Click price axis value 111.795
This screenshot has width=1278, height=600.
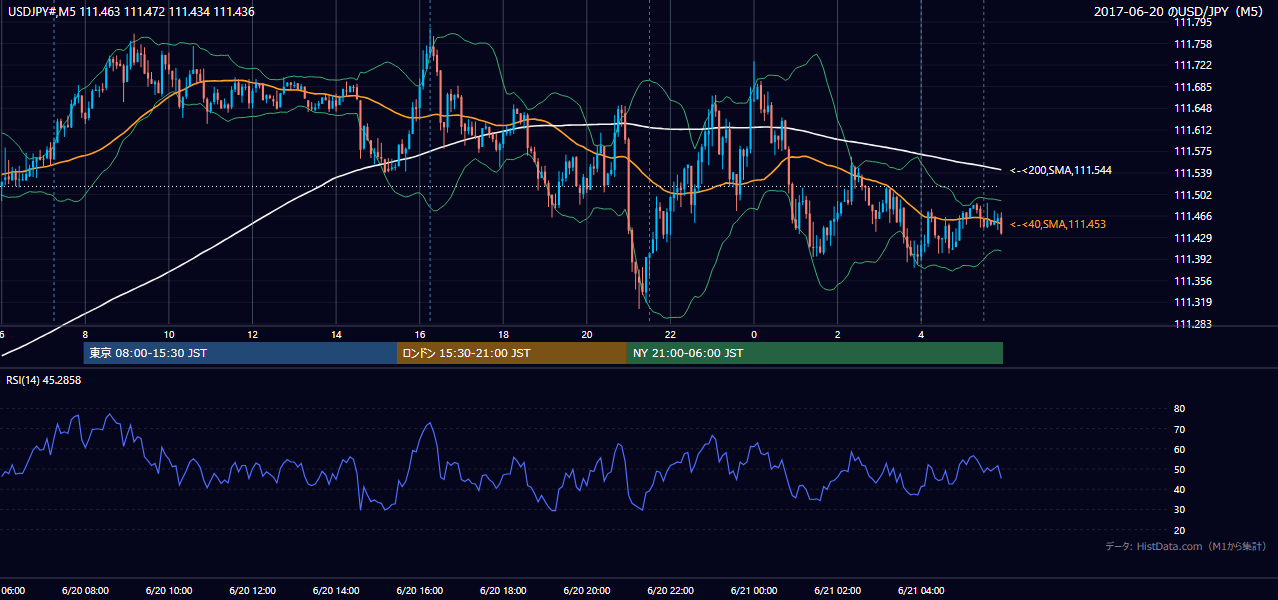pyautogui.click(x=1192, y=22)
